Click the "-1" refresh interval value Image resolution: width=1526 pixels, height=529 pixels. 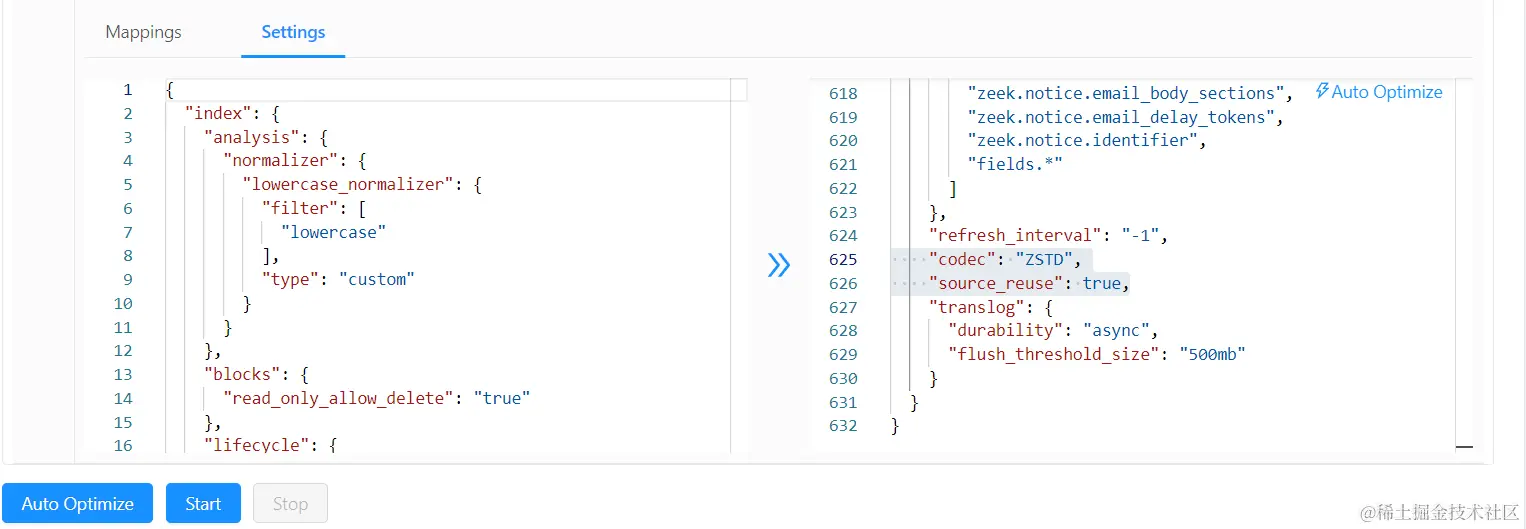(x=1140, y=236)
